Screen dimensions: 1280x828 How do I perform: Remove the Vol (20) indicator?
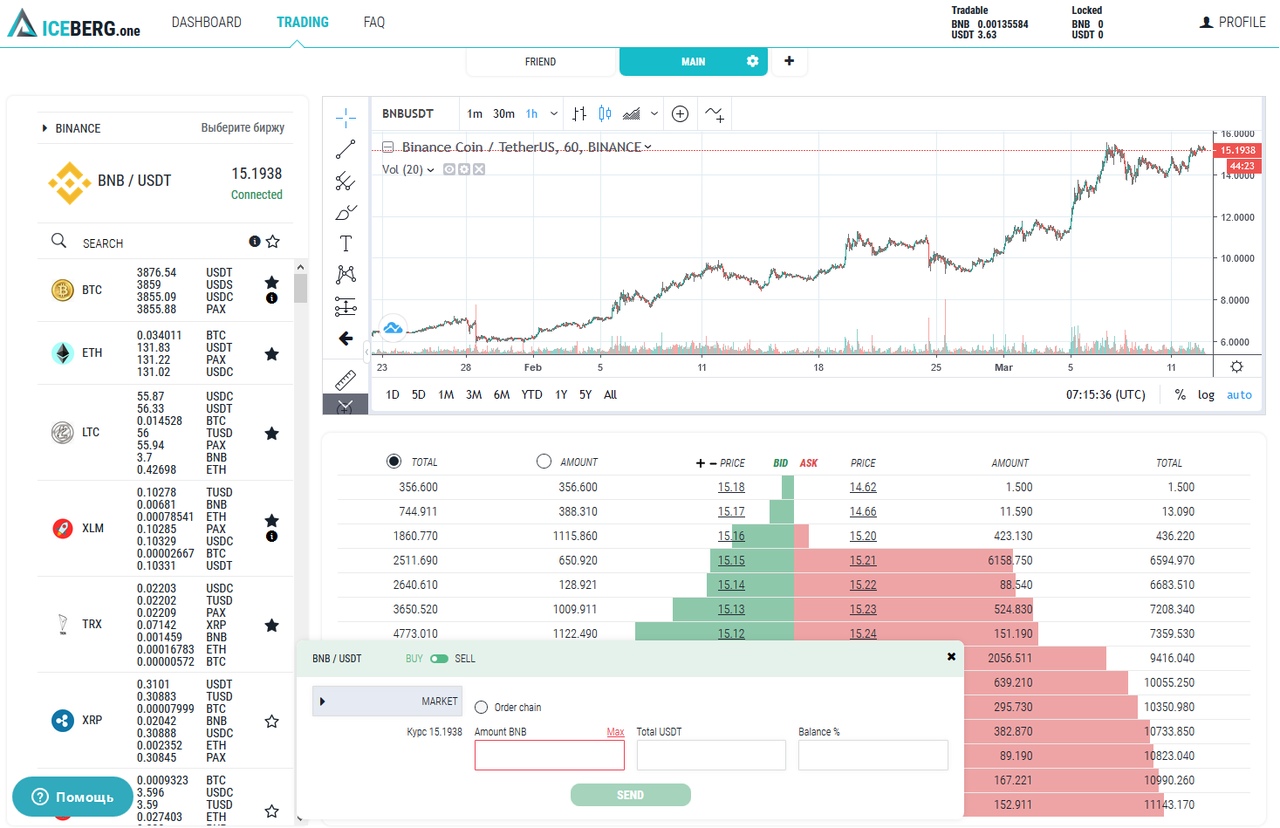479,169
